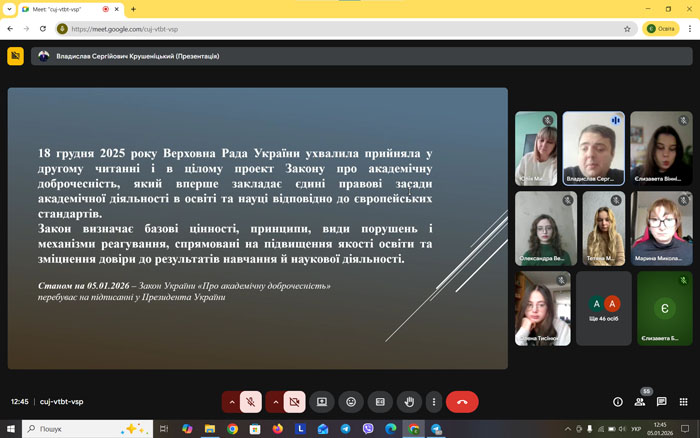Click the red Leave call button
This screenshot has height=438, width=700.
(462, 401)
